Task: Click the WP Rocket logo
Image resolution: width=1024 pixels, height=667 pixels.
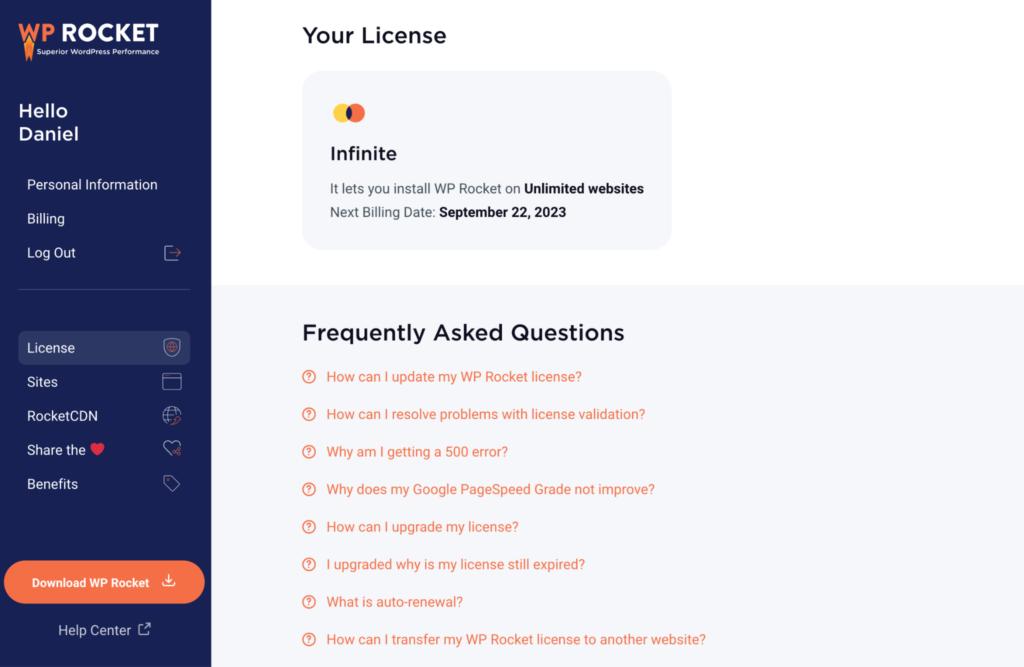Action: [x=88, y=38]
